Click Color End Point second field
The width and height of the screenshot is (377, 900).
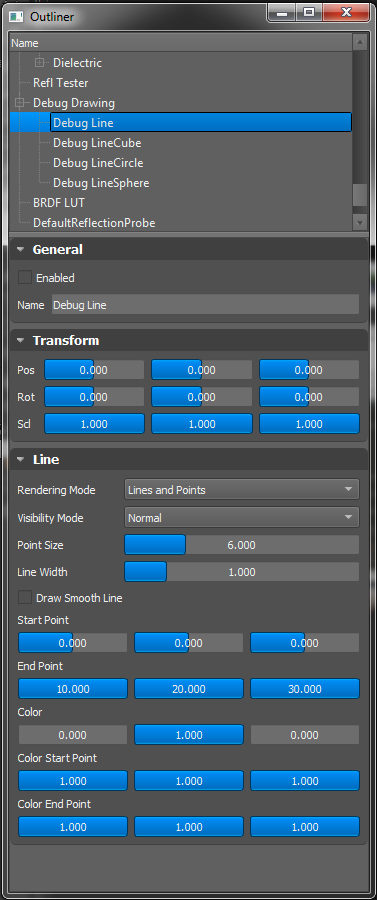pyautogui.click(x=189, y=827)
